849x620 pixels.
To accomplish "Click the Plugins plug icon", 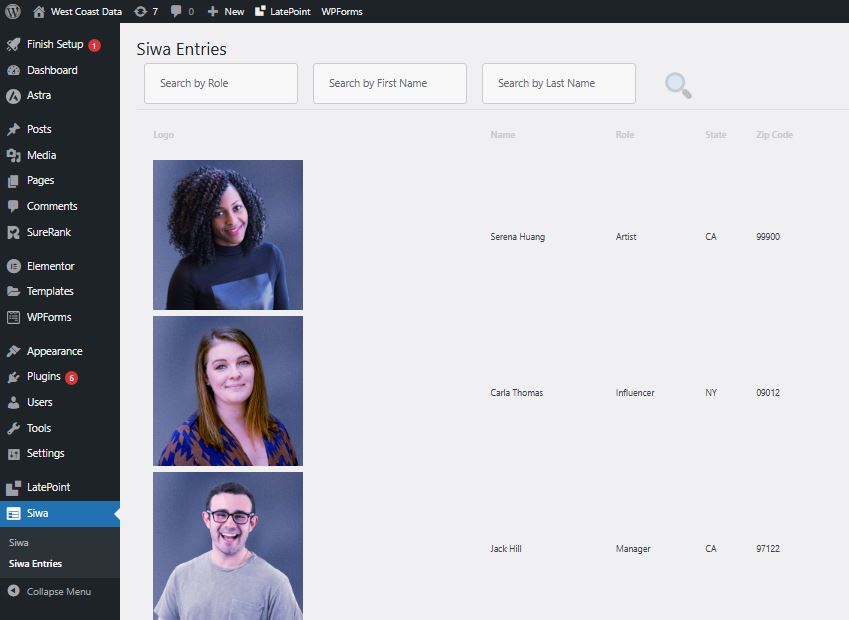I will click(14, 377).
